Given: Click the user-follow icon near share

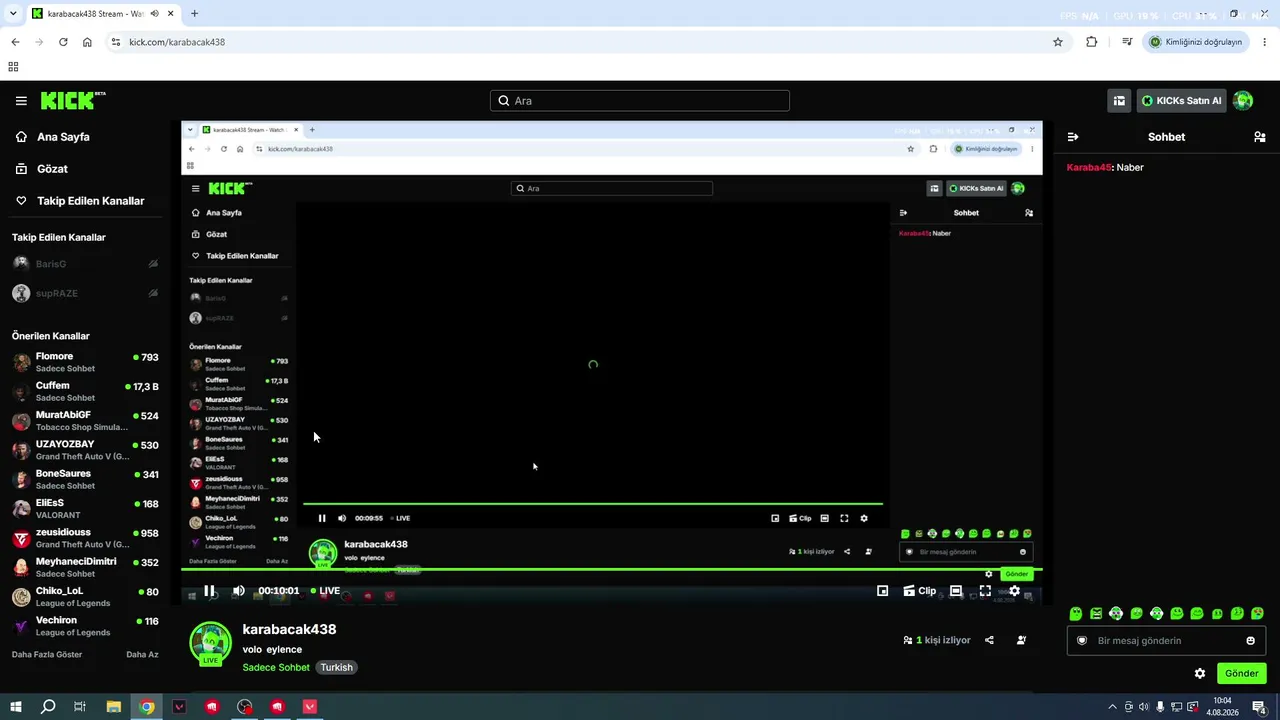Looking at the screenshot, I should 1021,640.
